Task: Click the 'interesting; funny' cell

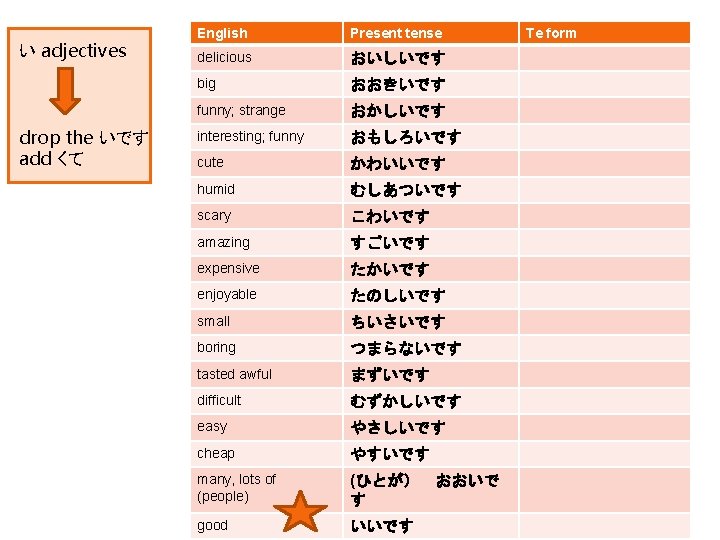Action: pos(266,137)
